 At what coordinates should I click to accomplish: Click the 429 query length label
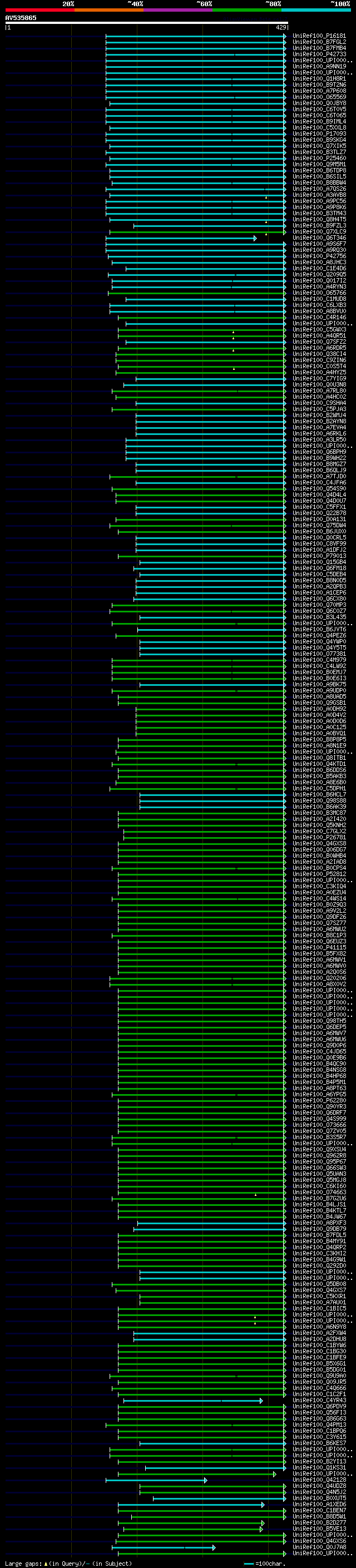pyautogui.click(x=280, y=27)
